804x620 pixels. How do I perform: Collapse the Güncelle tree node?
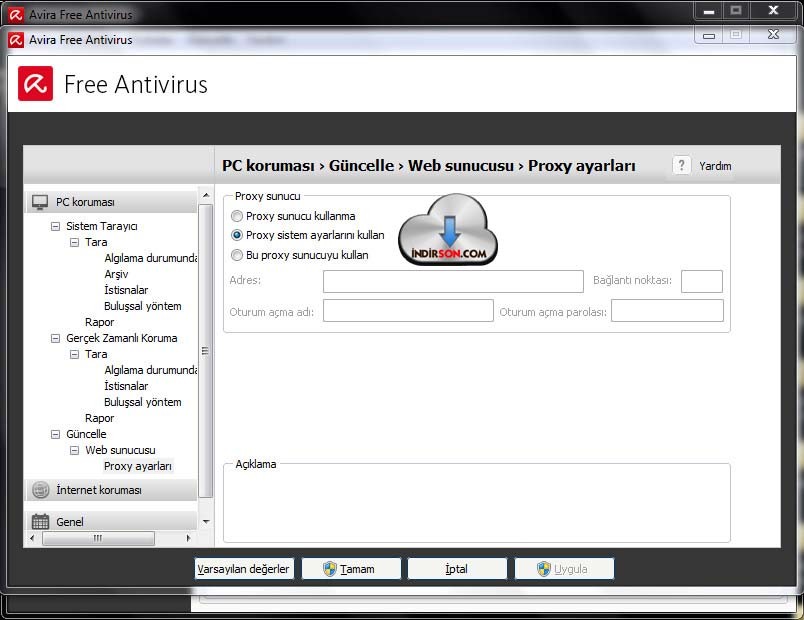(x=55, y=434)
